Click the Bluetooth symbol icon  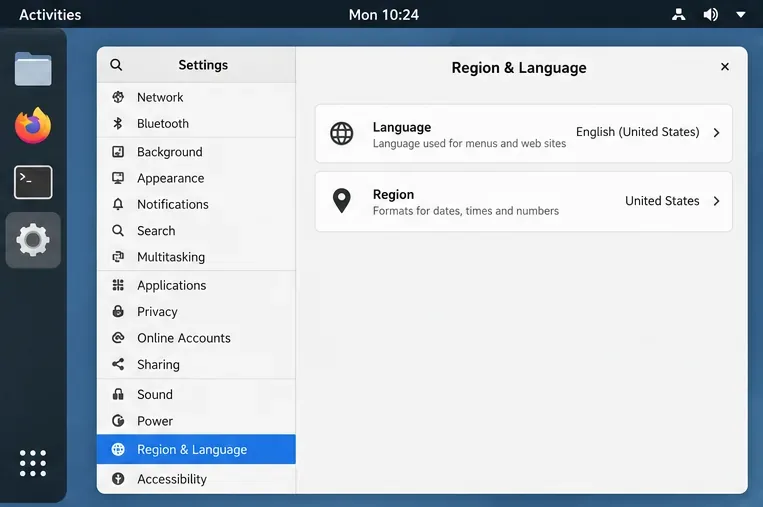pos(118,123)
